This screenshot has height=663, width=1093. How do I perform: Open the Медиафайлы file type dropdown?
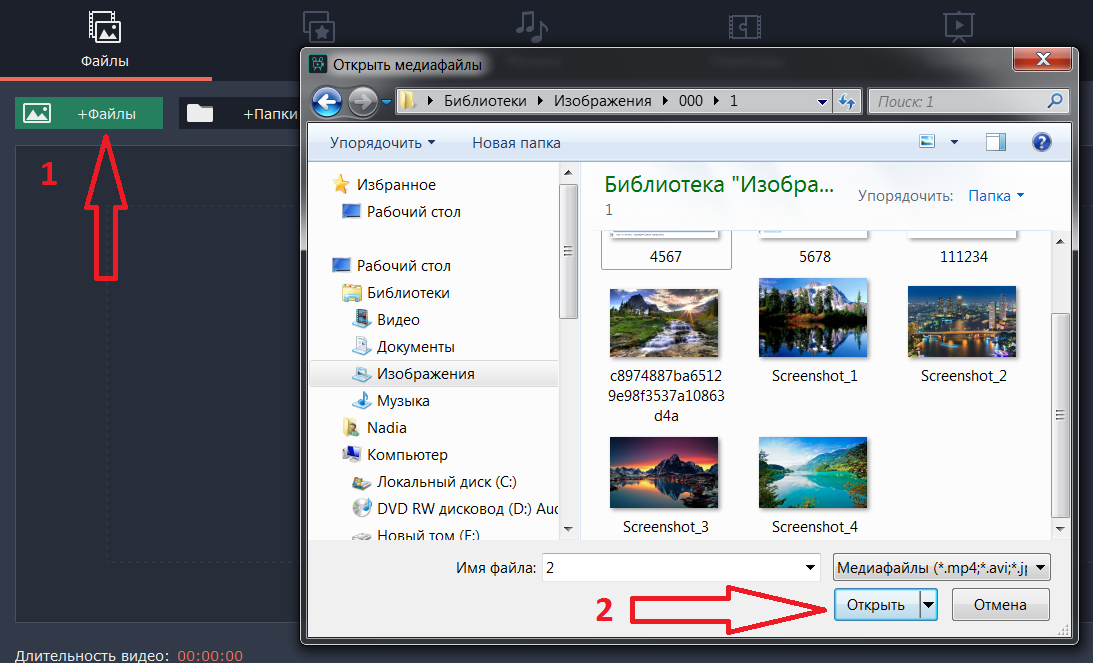point(940,568)
